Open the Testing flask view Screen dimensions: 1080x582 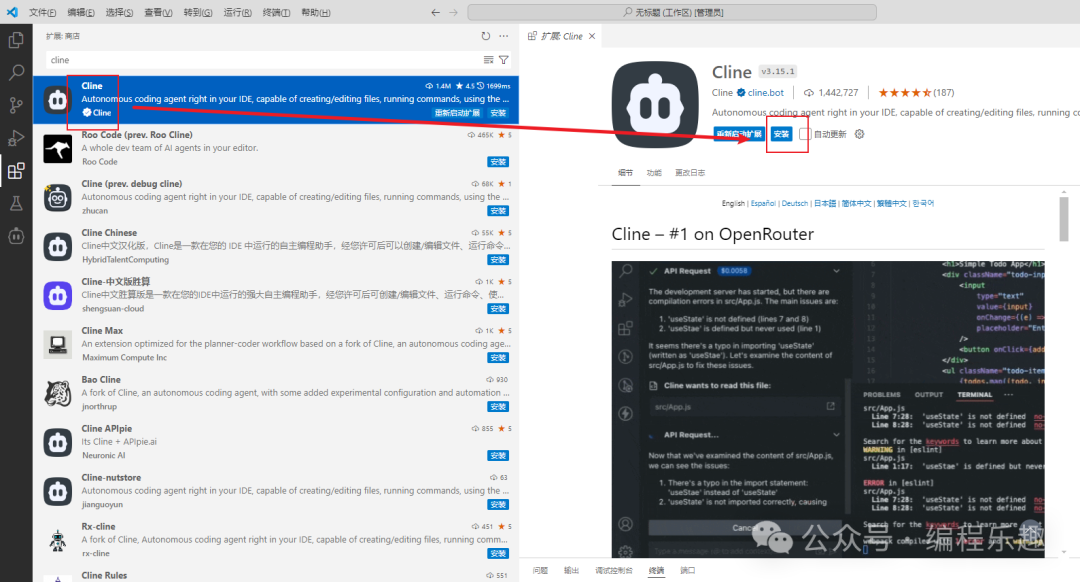point(16,202)
